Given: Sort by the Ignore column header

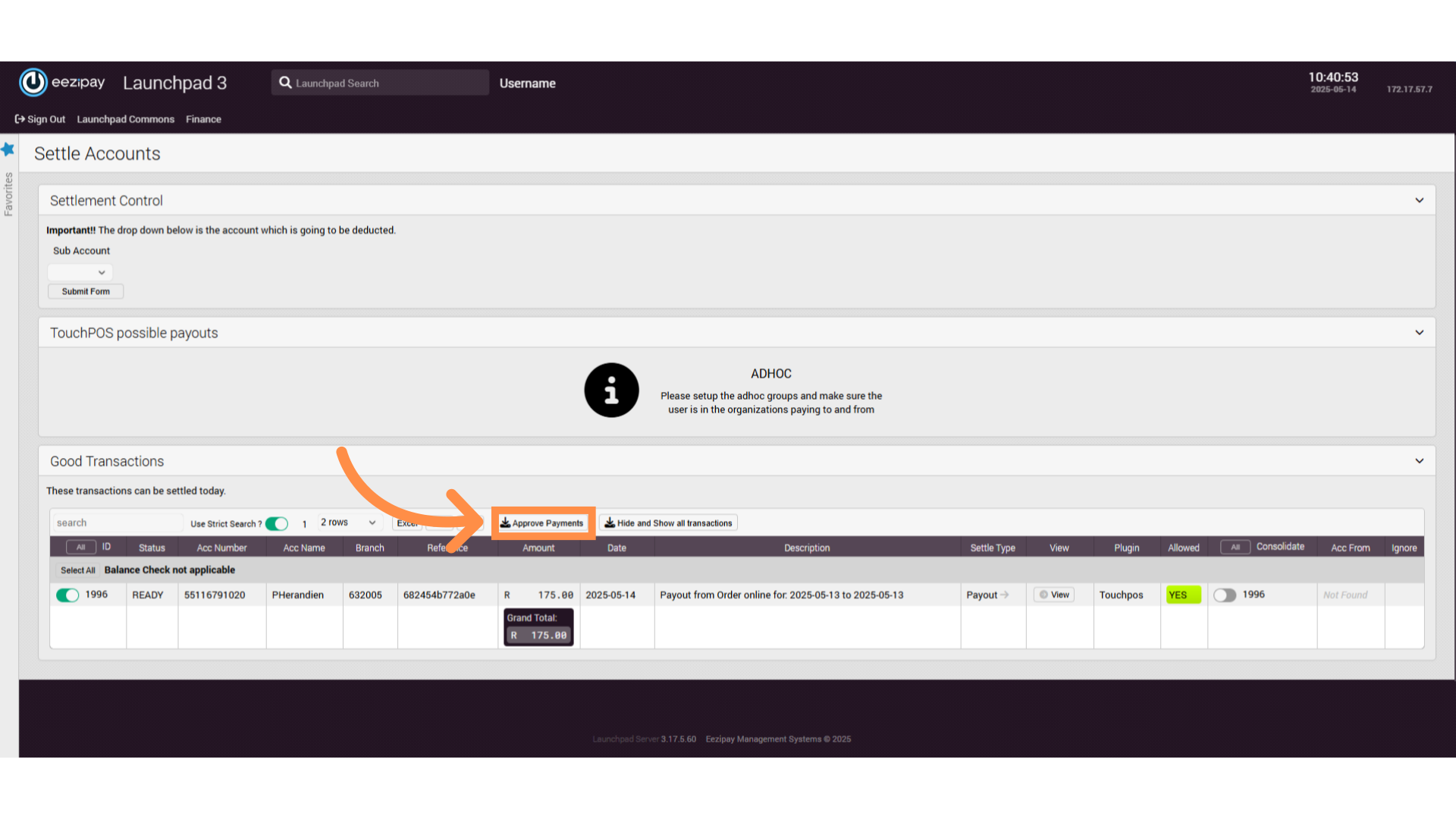Looking at the screenshot, I should tap(1404, 548).
